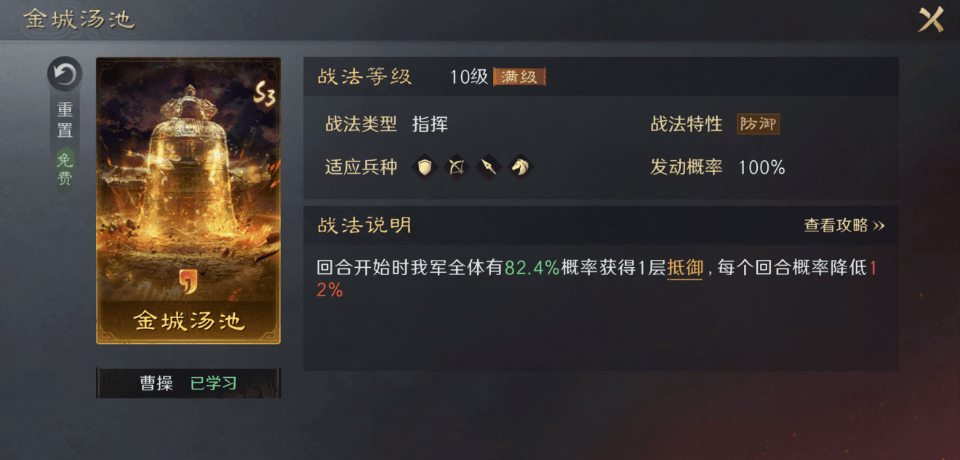960x460 pixels.
Task: Tap the horse cavalry troop icon
Action: pyautogui.click(x=520, y=167)
